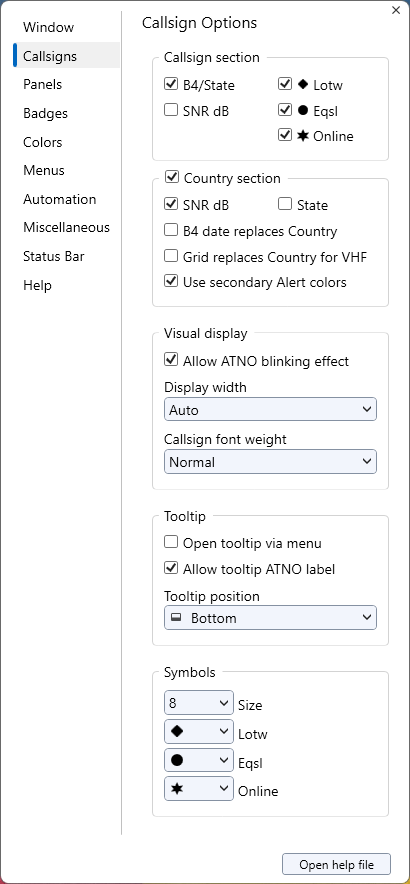Enable SNR dB in Callsign section
Image resolution: width=410 pixels, height=884 pixels.
[171, 110]
